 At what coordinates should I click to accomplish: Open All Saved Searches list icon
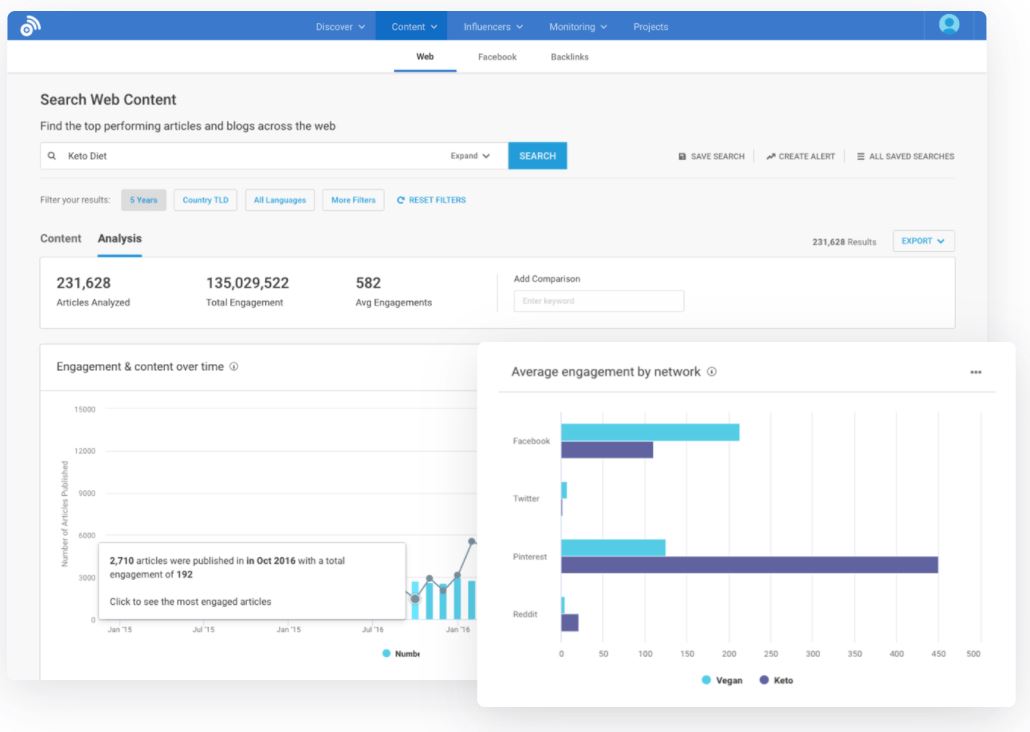(x=861, y=156)
